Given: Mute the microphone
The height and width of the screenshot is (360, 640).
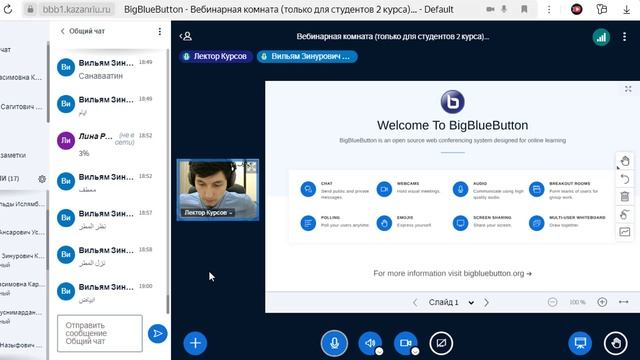Looking at the screenshot, I should pyautogui.click(x=334, y=343).
